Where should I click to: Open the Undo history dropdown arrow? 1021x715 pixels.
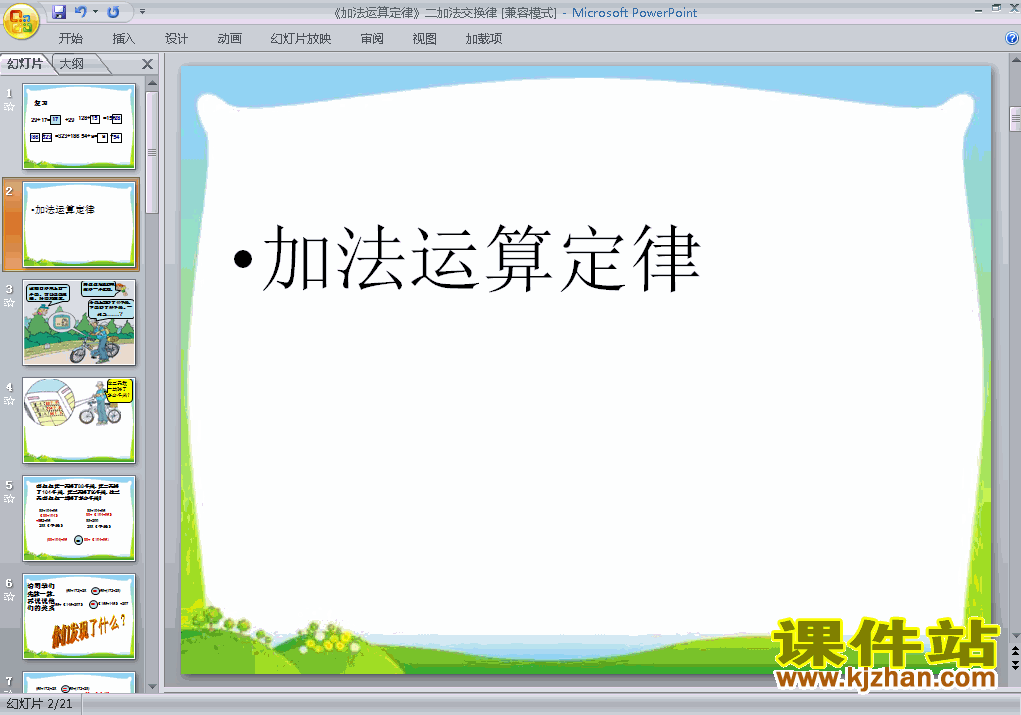coord(95,12)
